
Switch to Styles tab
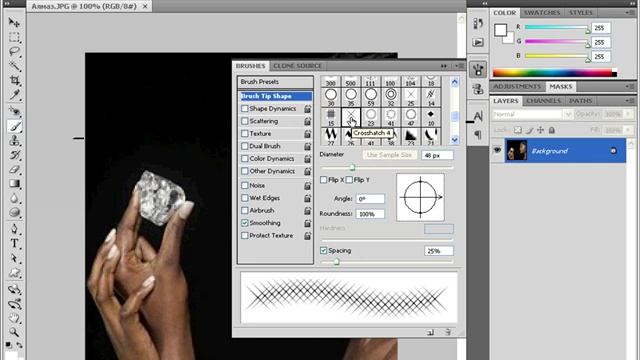coord(581,13)
